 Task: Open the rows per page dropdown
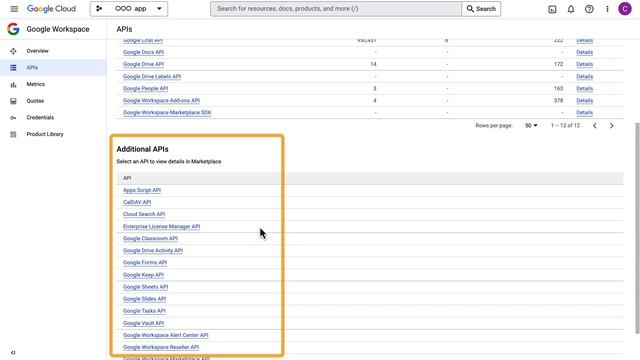[x=531, y=126]
